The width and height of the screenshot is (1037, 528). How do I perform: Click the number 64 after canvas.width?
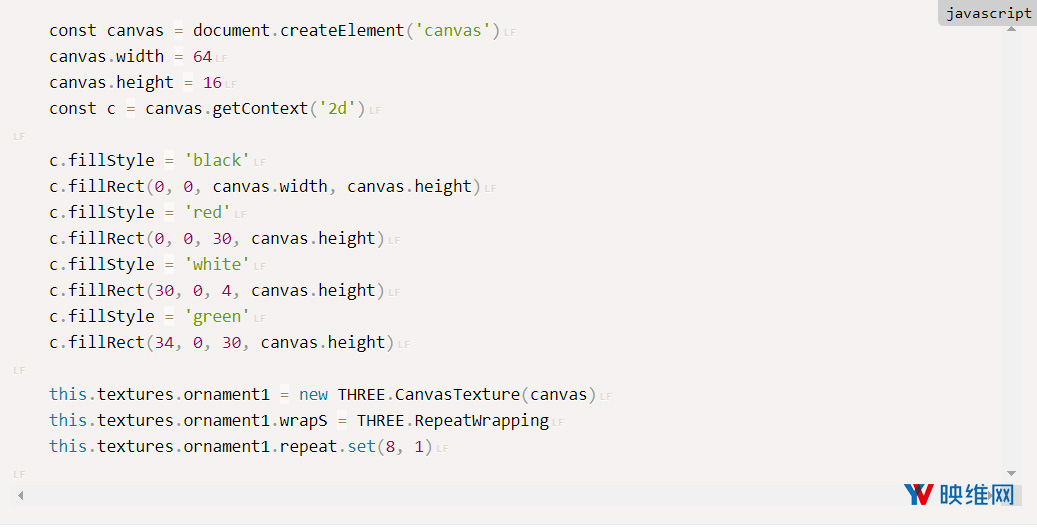pos(202,57)
